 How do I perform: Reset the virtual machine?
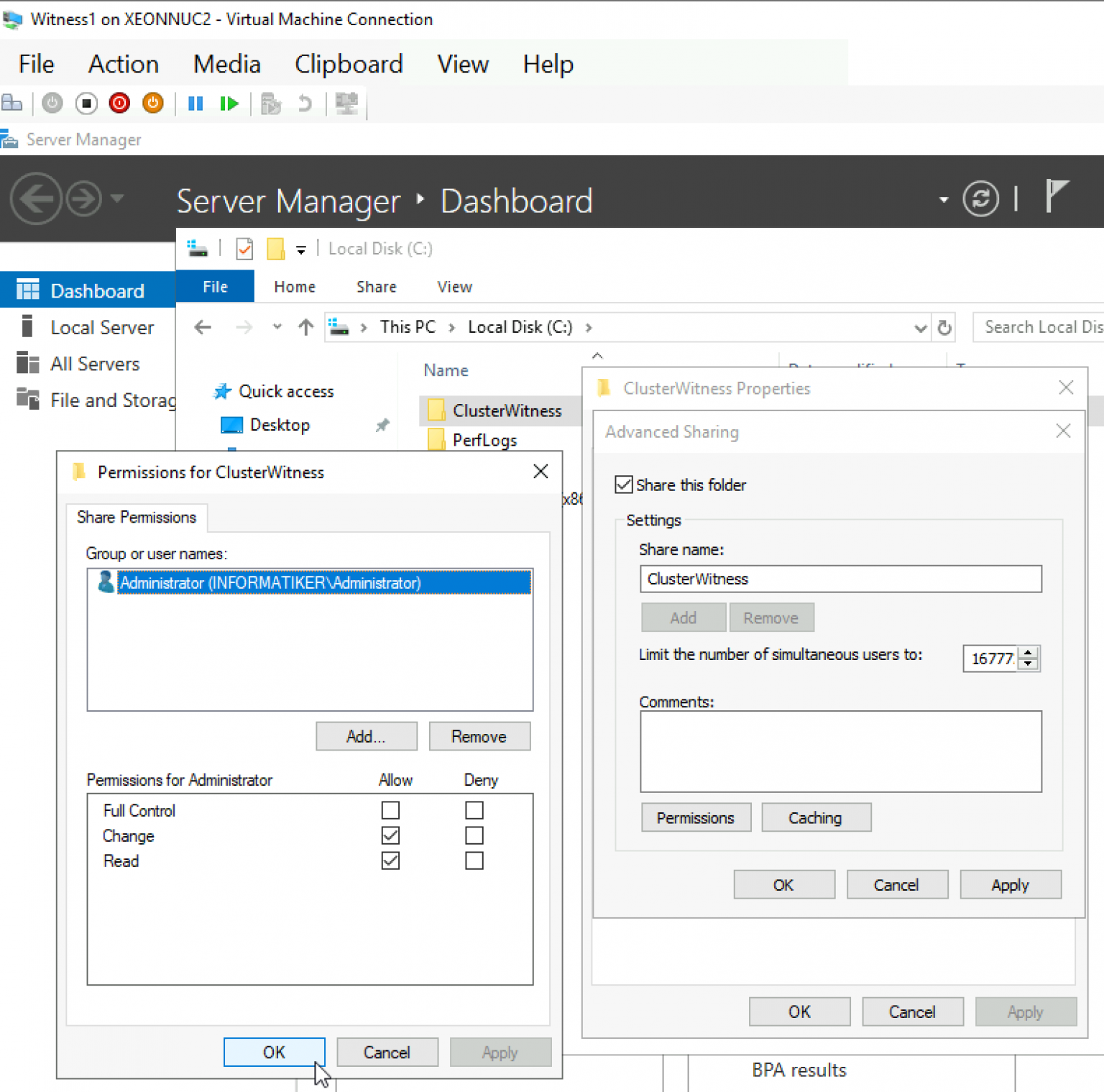pos(229,103)
